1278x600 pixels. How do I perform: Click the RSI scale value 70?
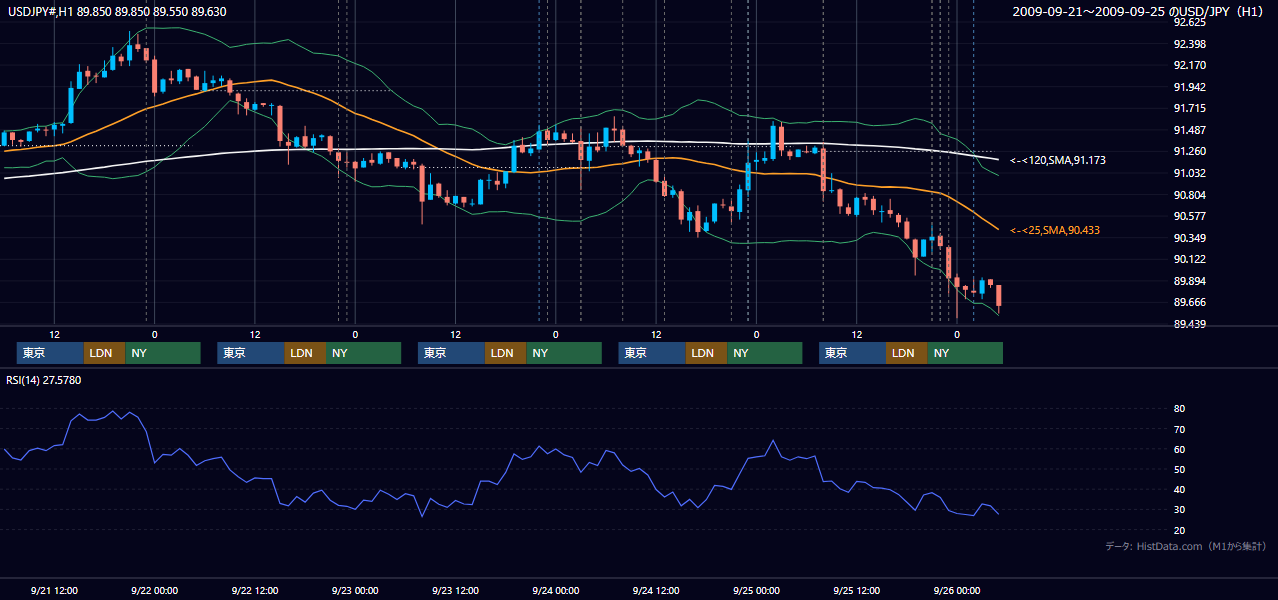tap(1179, 429)
